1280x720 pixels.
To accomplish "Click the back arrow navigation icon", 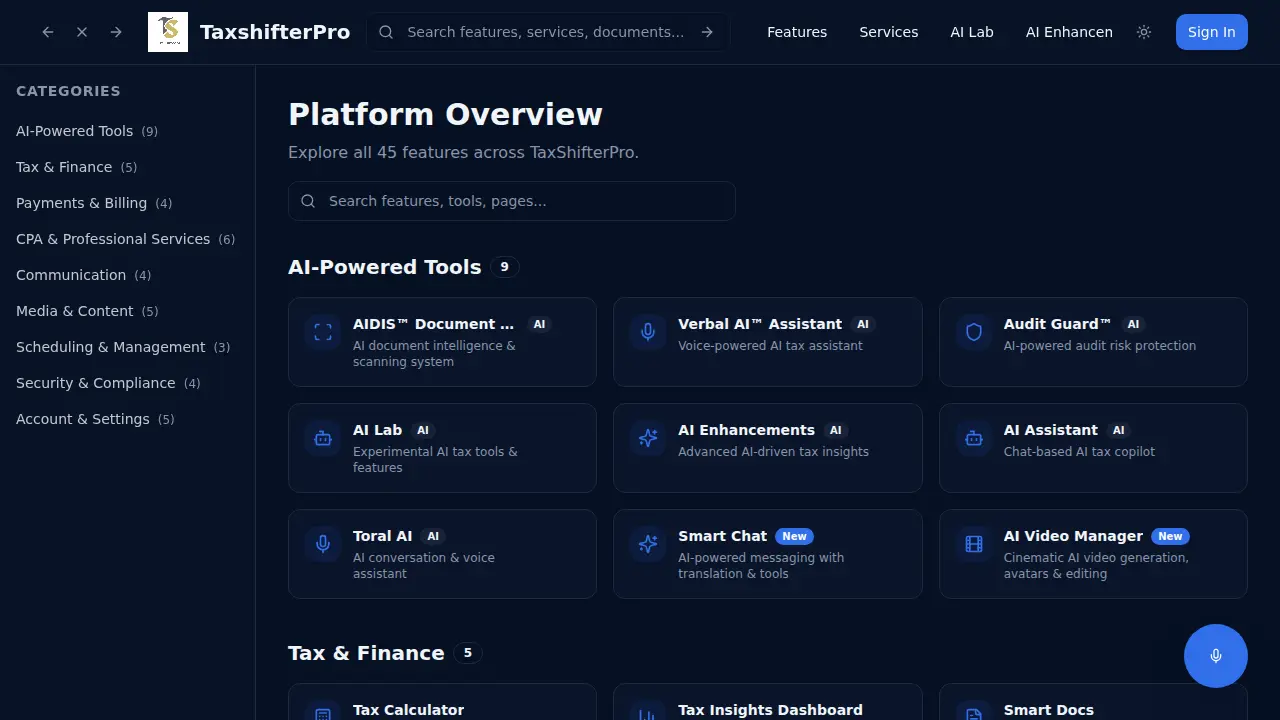I will pos(48,32).
